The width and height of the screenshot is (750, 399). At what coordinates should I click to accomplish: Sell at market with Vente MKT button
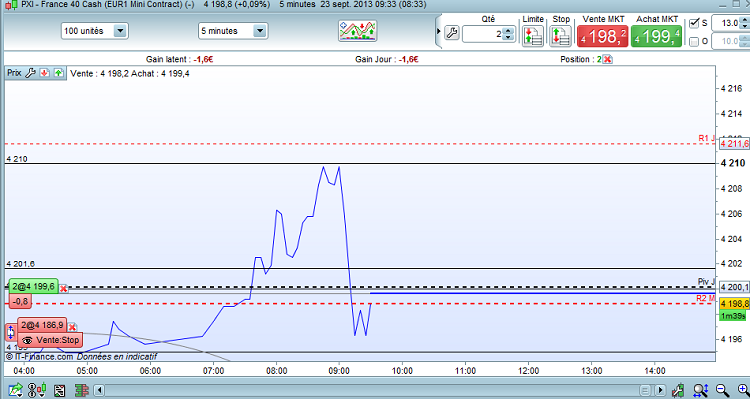(x=603, y=36)
